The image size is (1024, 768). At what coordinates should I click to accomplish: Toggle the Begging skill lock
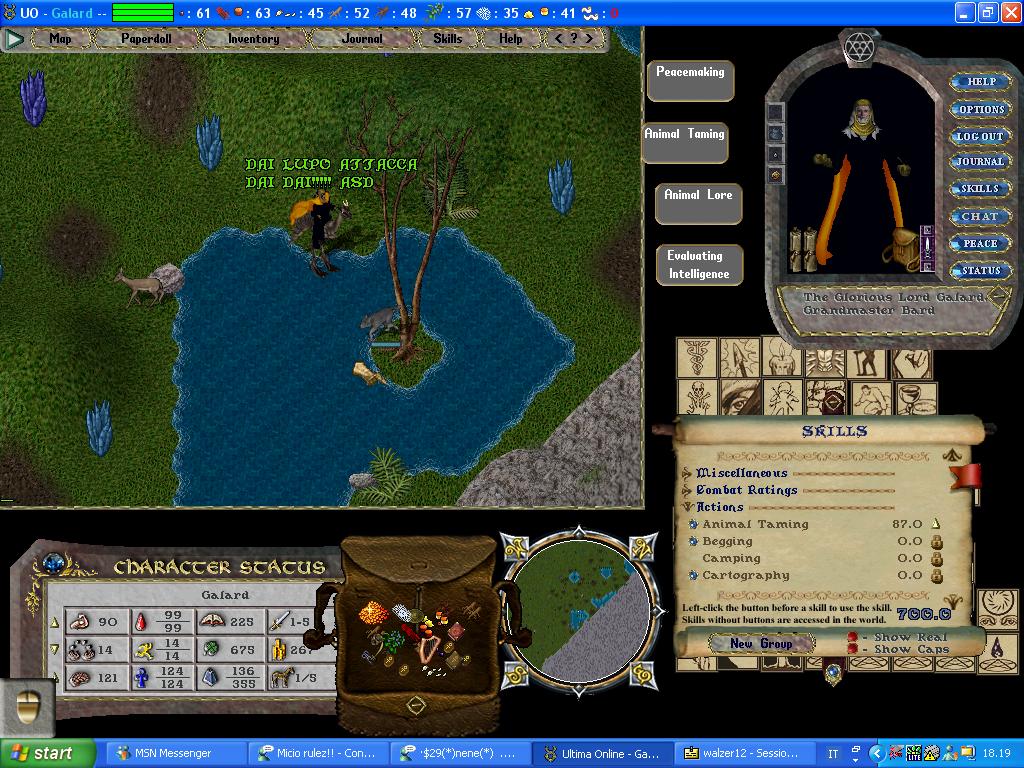(936, 541)
